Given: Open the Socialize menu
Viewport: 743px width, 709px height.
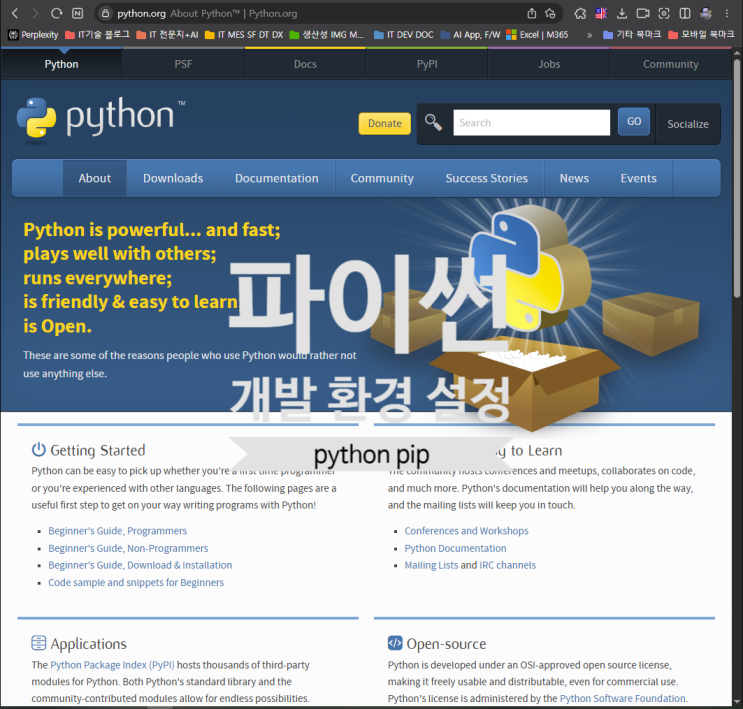Looking at the screenshot, I should pos(688,124).
